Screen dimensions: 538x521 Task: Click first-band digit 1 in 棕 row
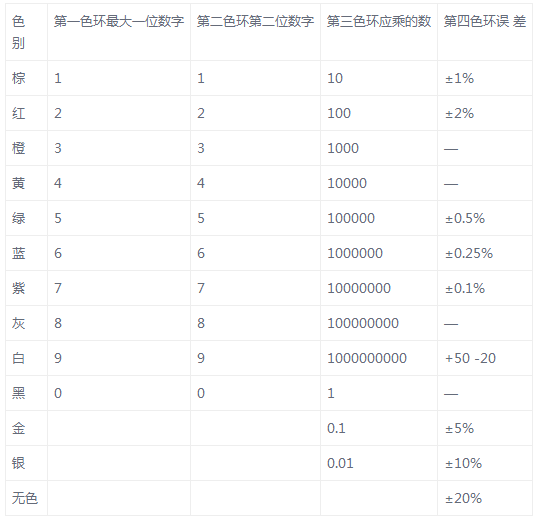pos(58,79)
